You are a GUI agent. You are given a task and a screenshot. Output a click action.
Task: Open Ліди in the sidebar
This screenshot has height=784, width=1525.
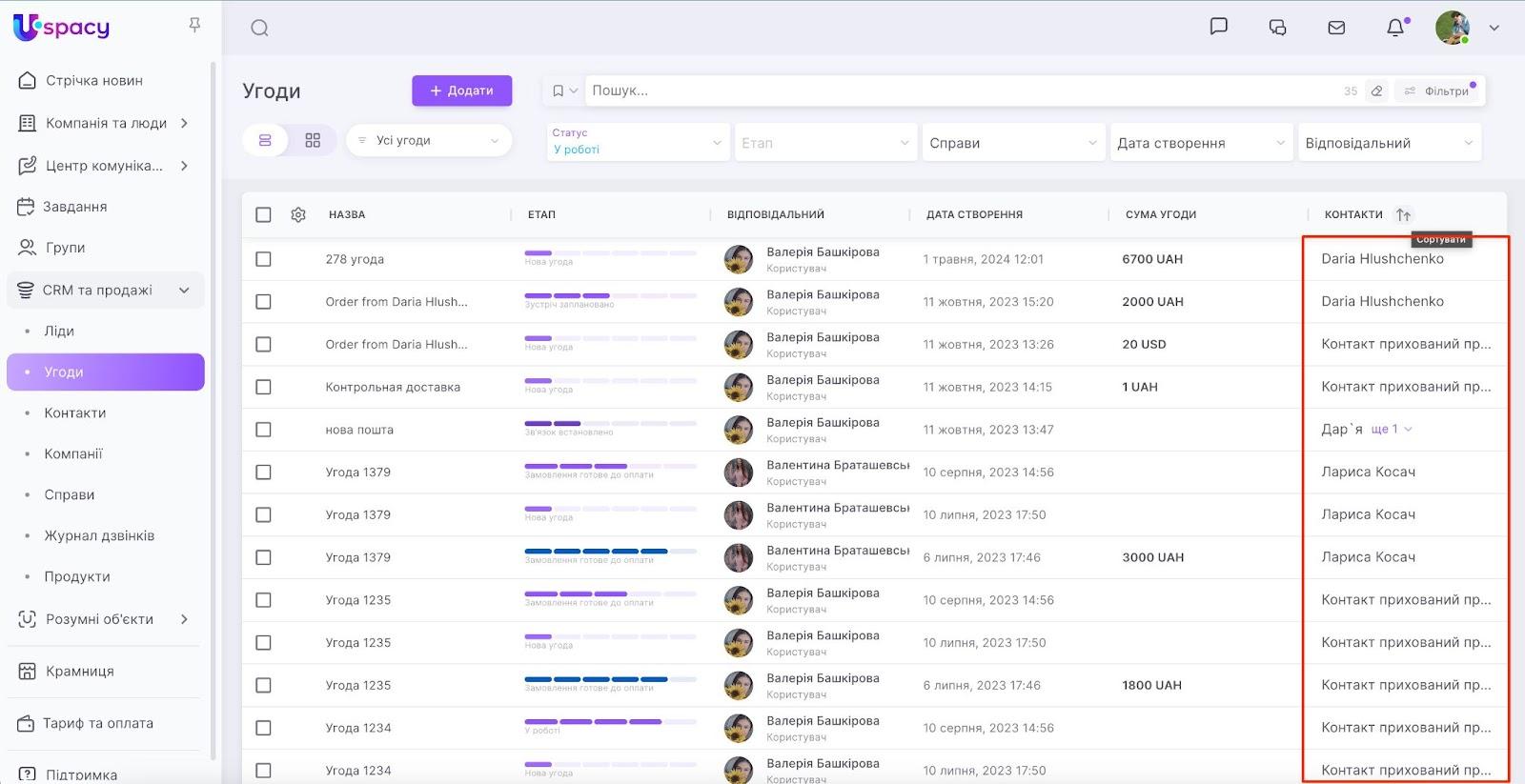(x=59, y=331)
